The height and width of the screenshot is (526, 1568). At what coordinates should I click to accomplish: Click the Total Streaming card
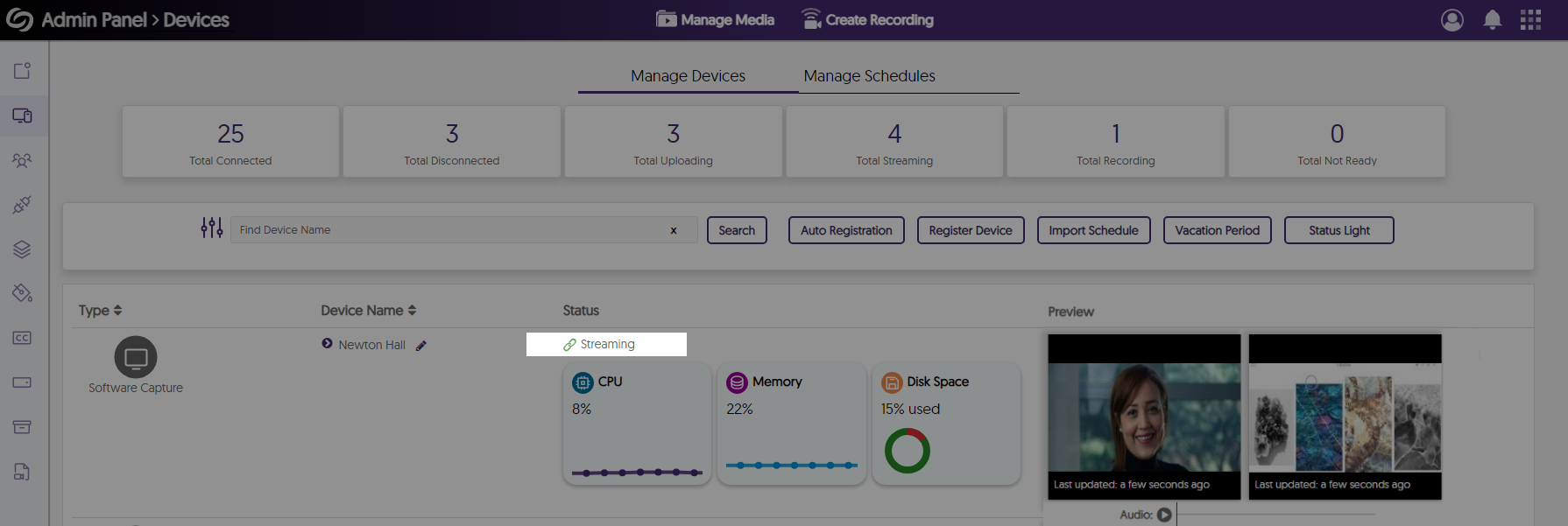(894, 142)
